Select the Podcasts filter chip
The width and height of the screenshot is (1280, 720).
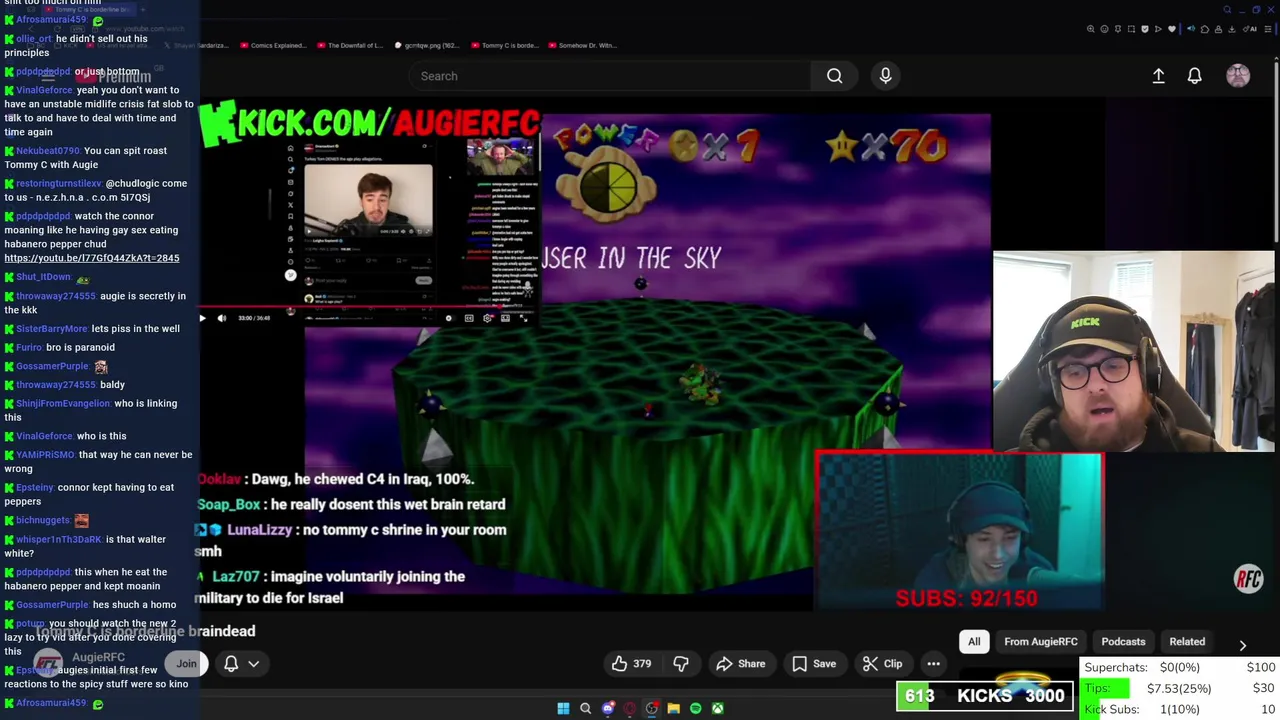[x=1123, y=642]
